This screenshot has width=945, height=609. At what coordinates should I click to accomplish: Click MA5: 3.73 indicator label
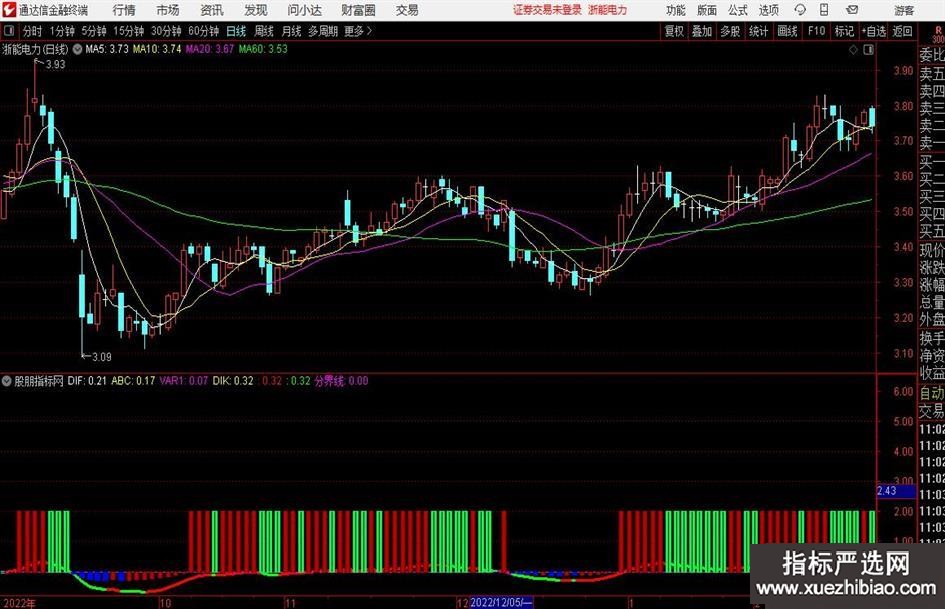coord(107,49)
